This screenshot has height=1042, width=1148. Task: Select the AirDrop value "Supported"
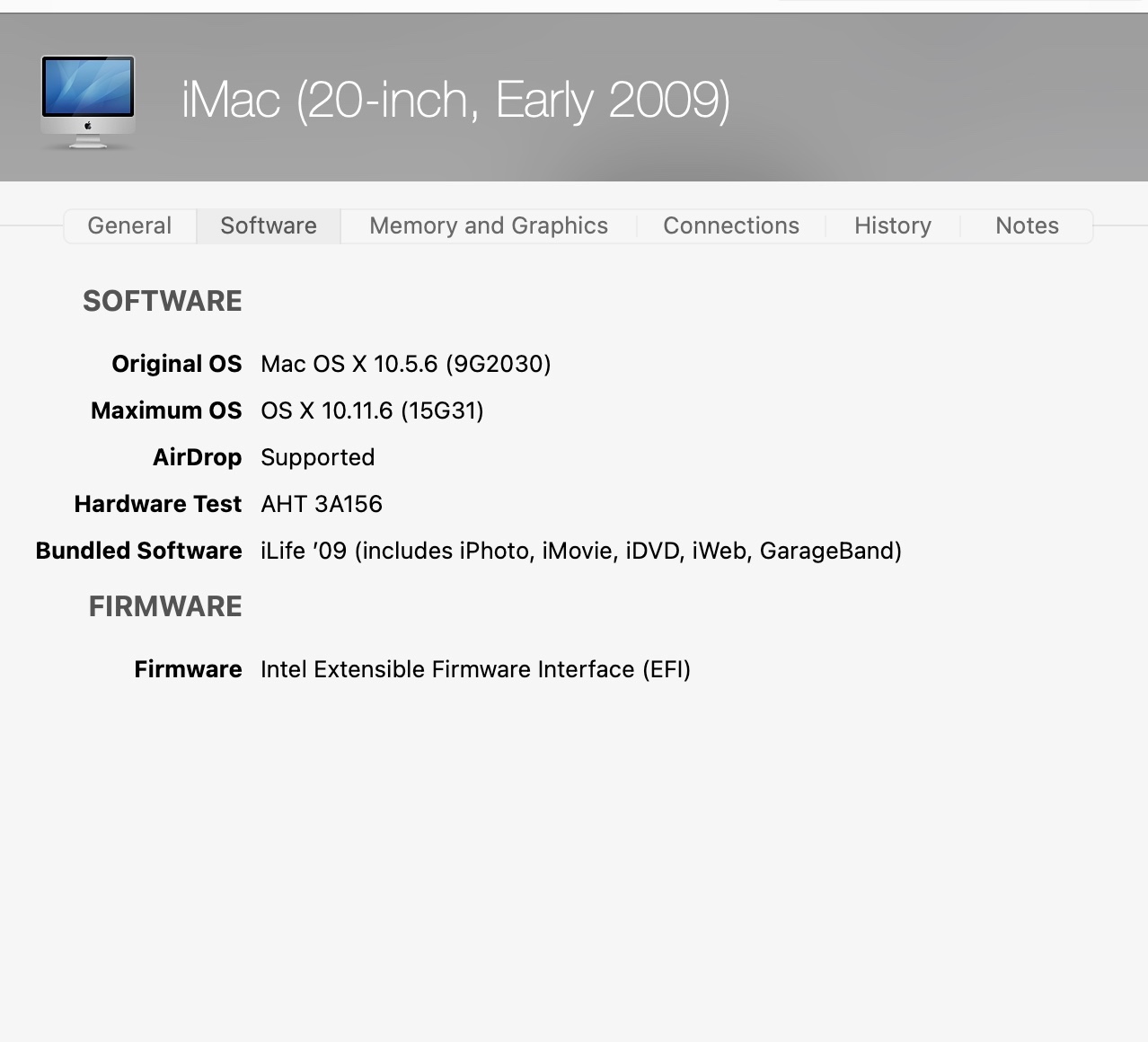[x=318, y=457]
